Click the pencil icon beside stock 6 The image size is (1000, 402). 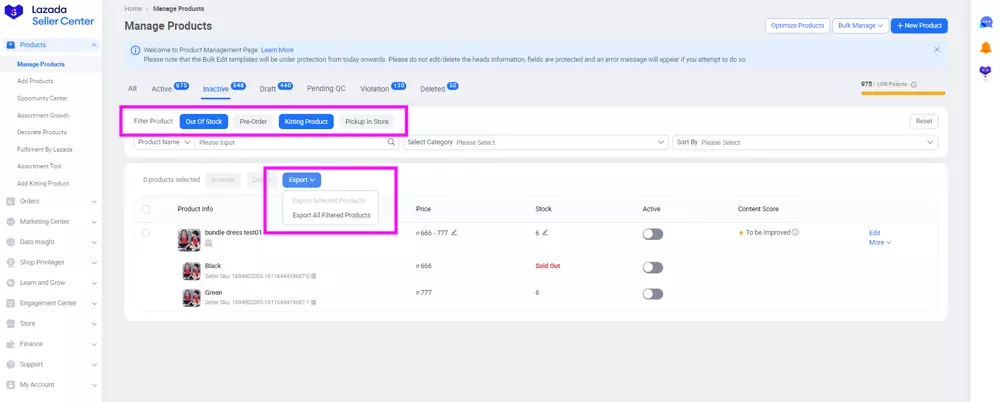545,233
